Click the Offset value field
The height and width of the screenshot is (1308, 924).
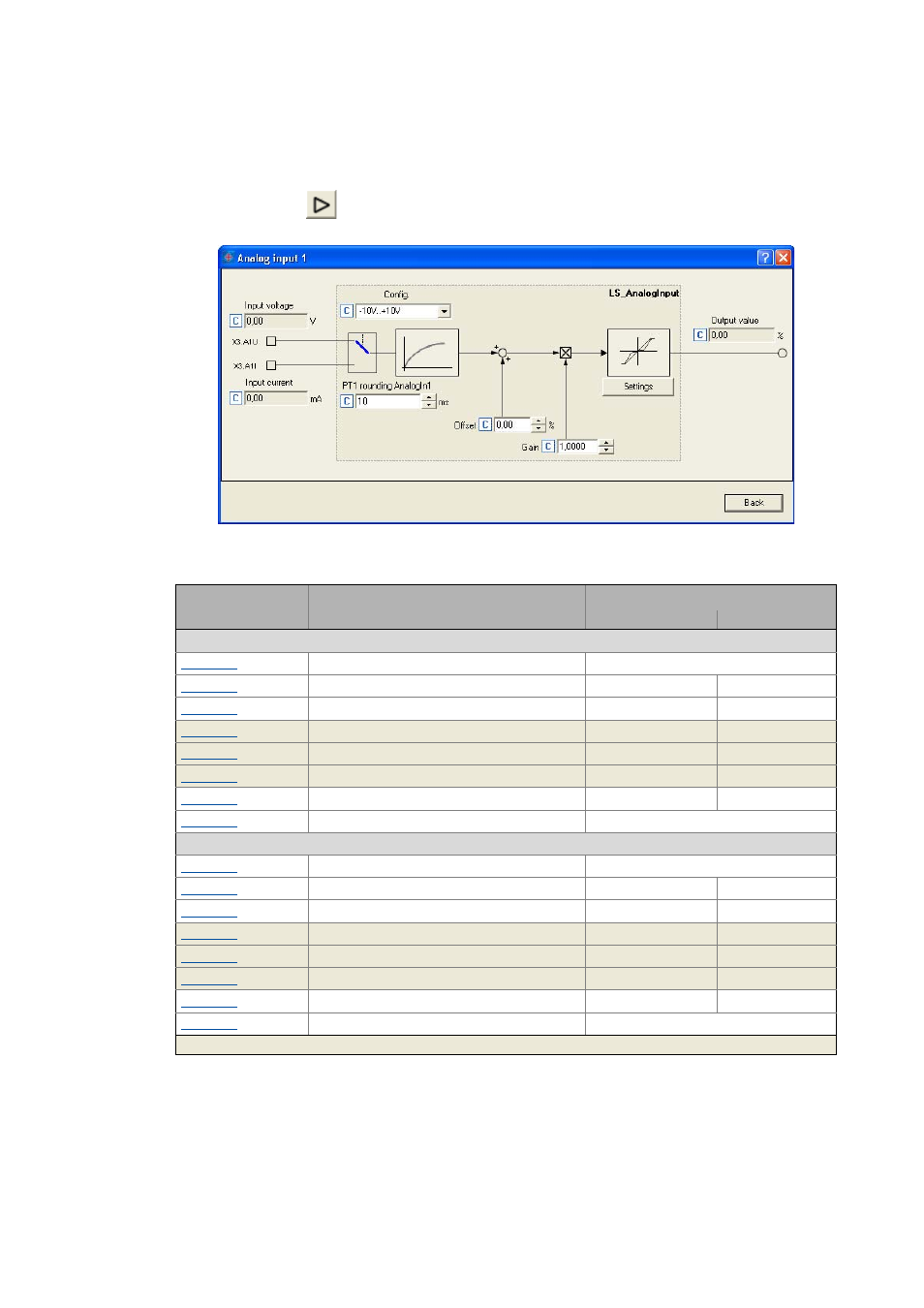point(512,424)
